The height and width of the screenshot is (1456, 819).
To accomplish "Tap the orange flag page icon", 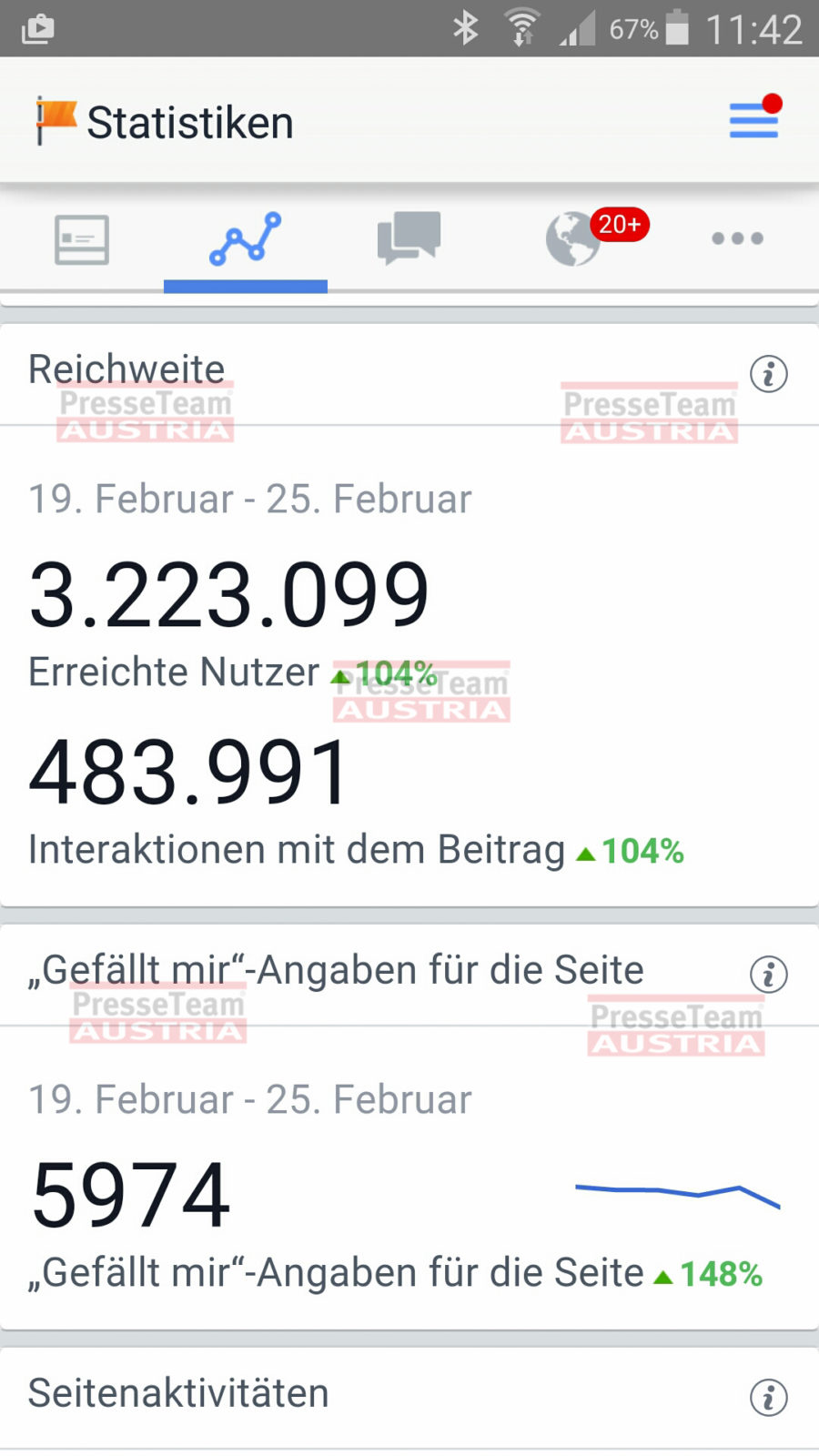I will click(55, 119).
